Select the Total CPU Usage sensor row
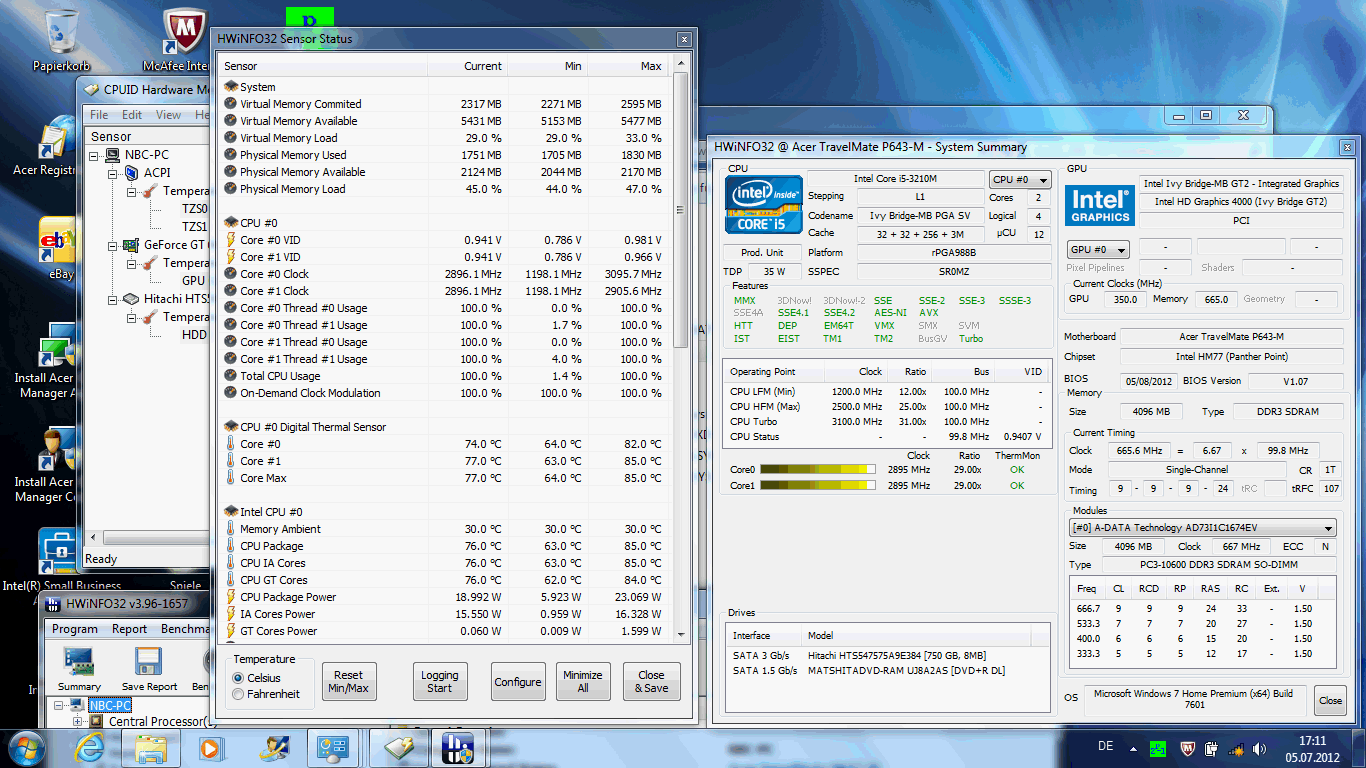This screenshot has width=1366, height=768. tap(444, 376)
